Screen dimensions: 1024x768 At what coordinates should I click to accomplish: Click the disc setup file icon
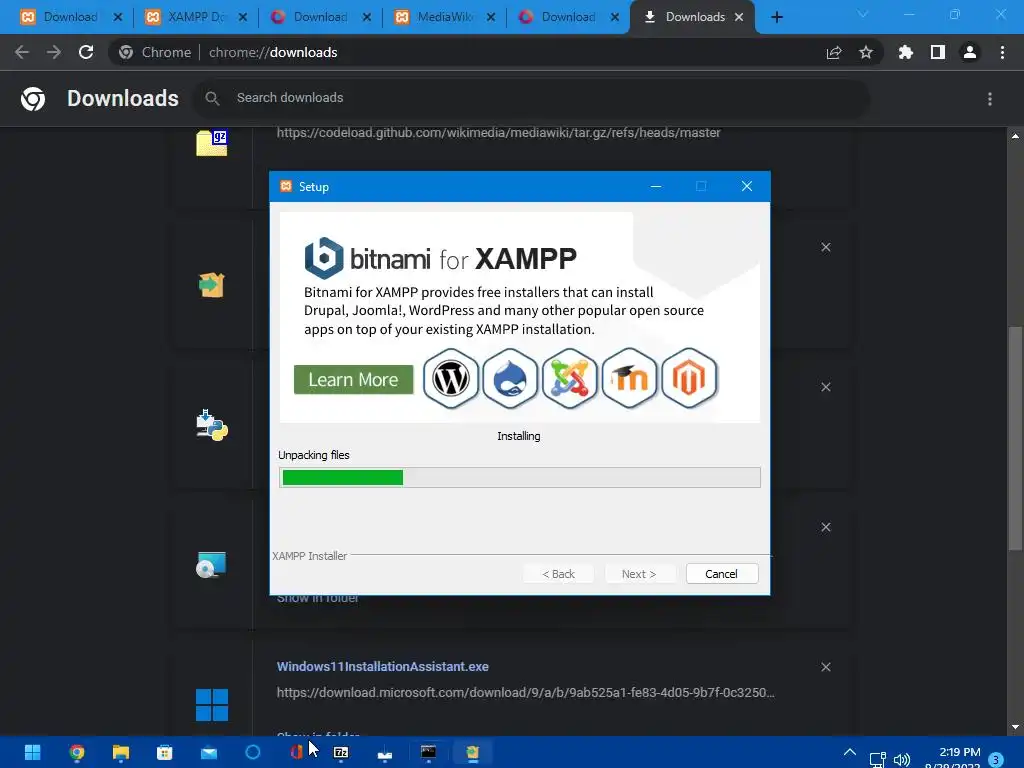point(211,565)
